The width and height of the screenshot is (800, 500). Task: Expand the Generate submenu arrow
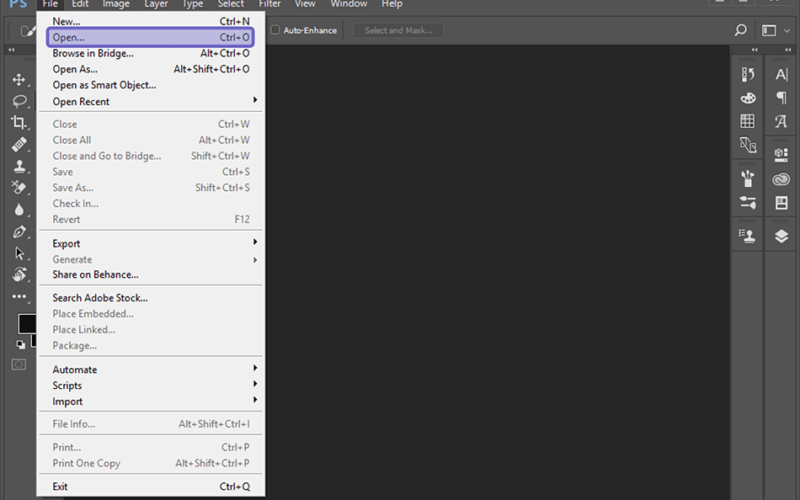[255, 260]
